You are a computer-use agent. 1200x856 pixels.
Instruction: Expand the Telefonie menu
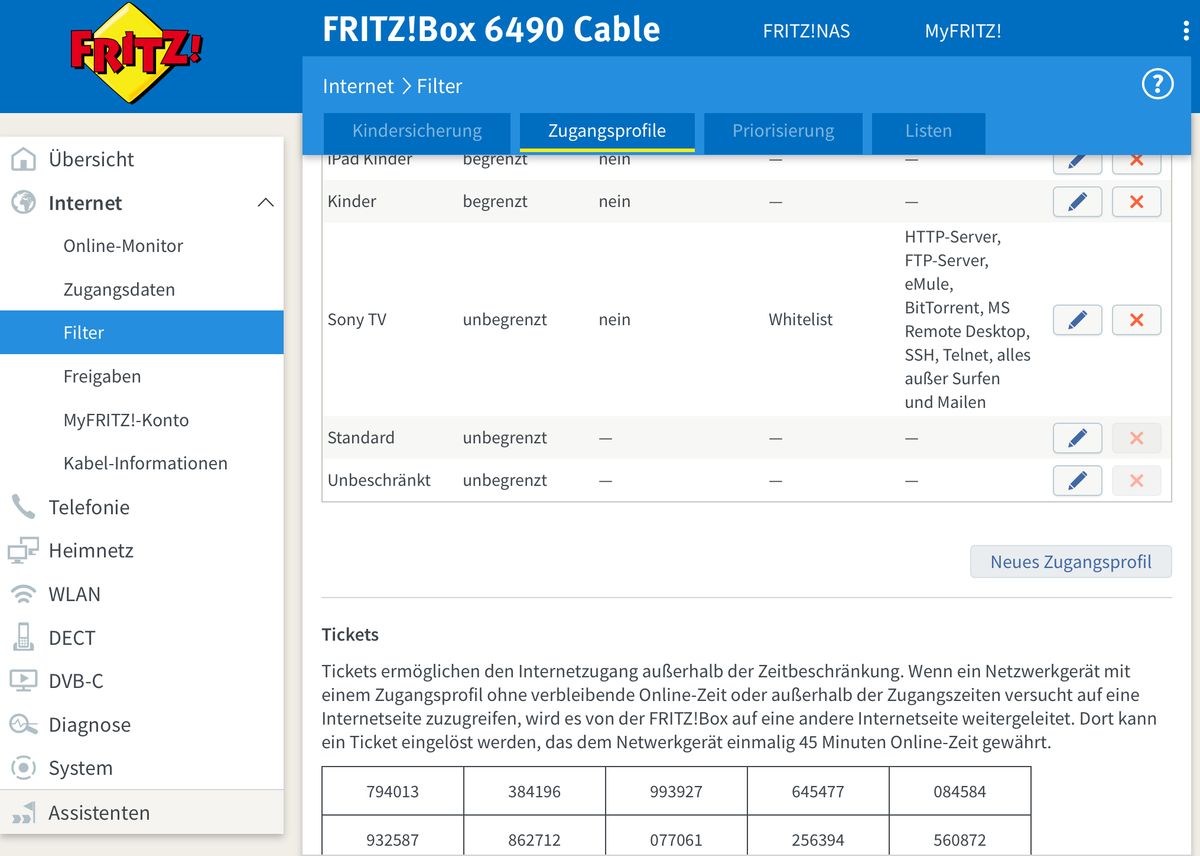(89, 507)
